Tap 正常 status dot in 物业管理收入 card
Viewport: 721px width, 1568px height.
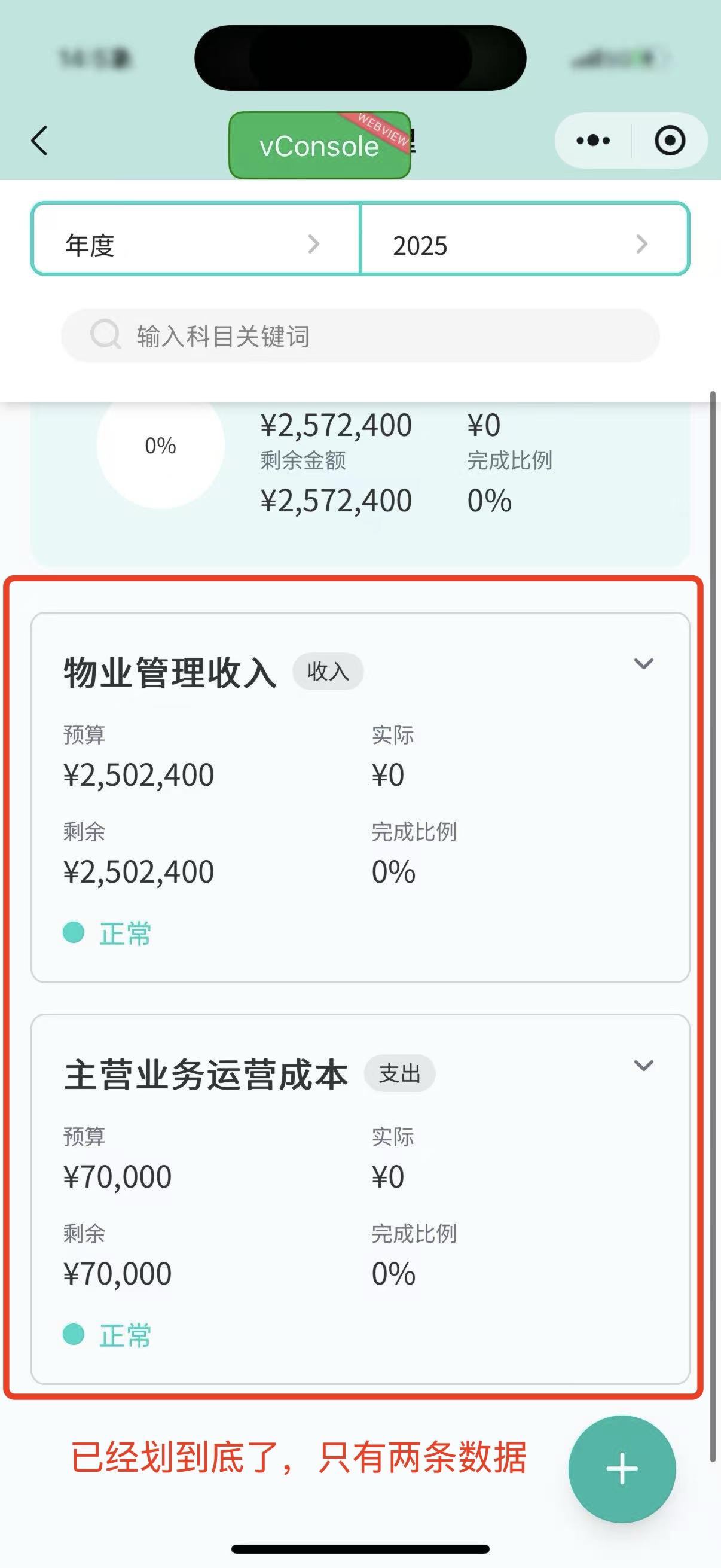click(x=74, y=932)
